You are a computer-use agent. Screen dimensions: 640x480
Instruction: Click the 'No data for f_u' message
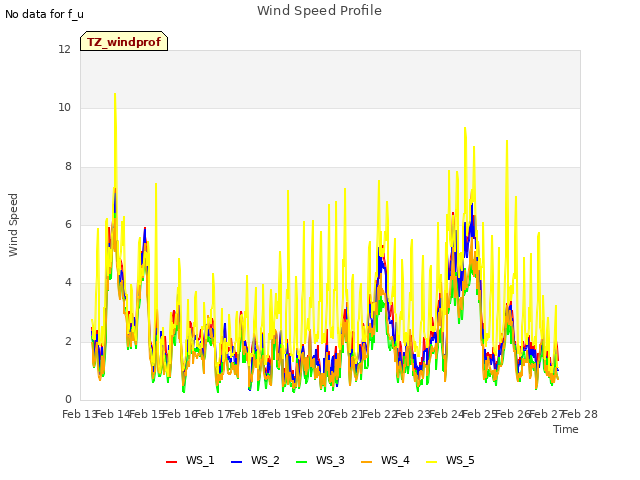pos(44,14)
